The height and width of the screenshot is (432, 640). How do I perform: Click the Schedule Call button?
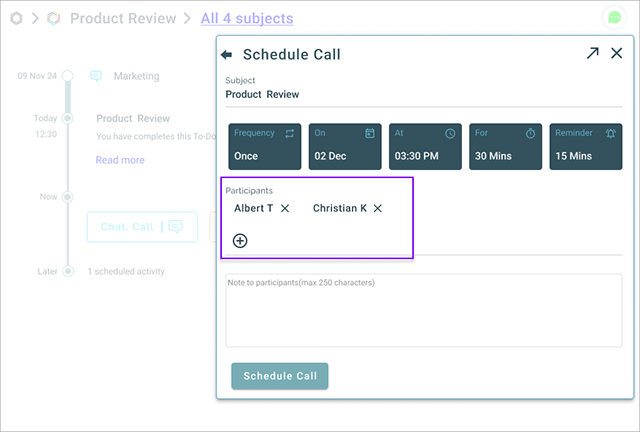coord(280,376)
